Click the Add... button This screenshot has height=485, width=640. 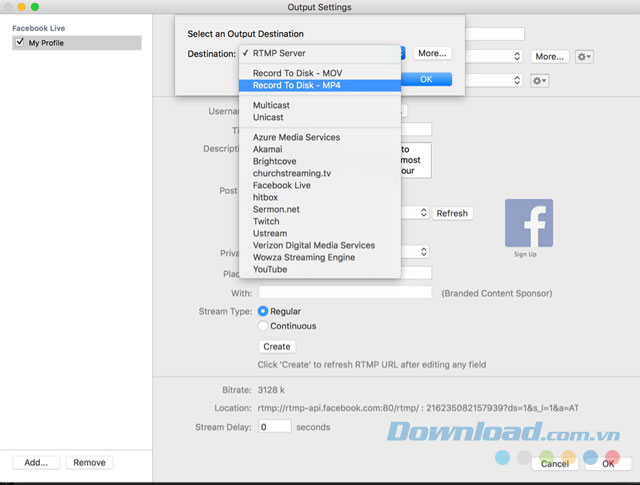tap(36, 463)
